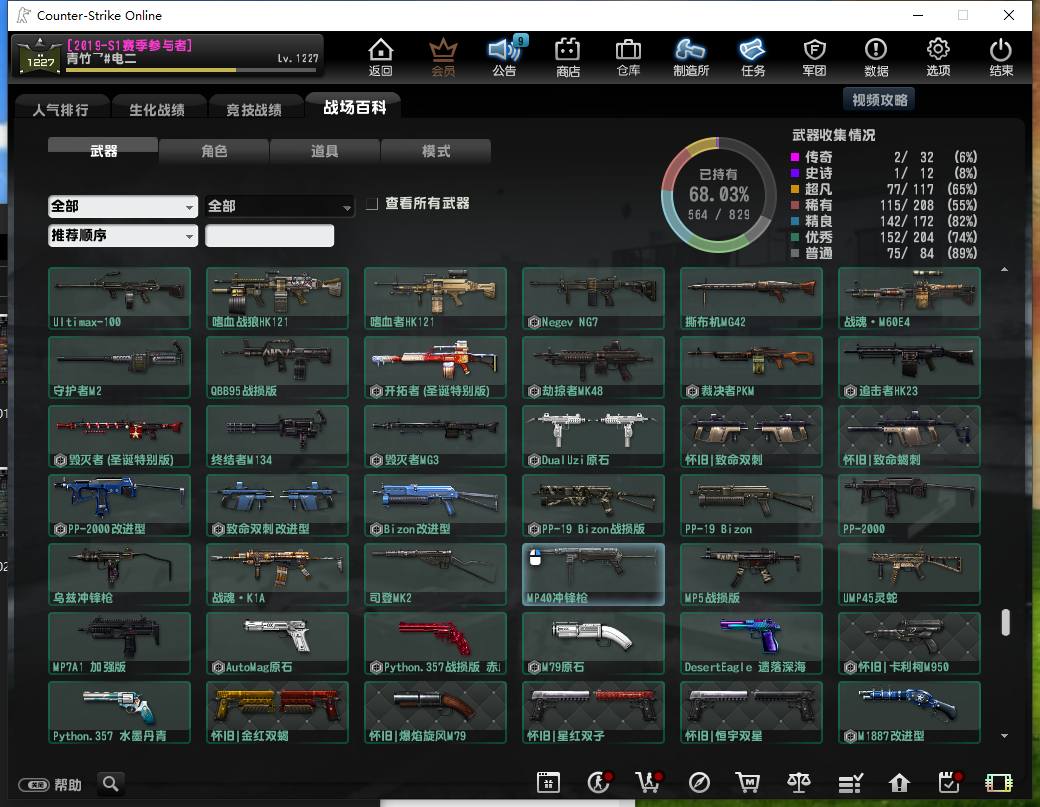Screen dimensions: 1040x807
Task: Click the film strip icon in bottom bar
Action: tap(999, 783)
